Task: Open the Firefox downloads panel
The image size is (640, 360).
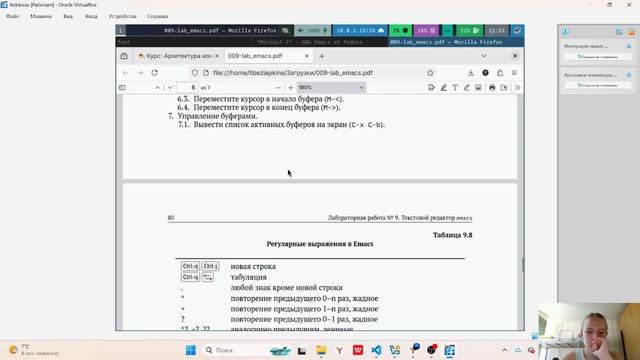Action: pyautogui.click(x=471, y=73)
